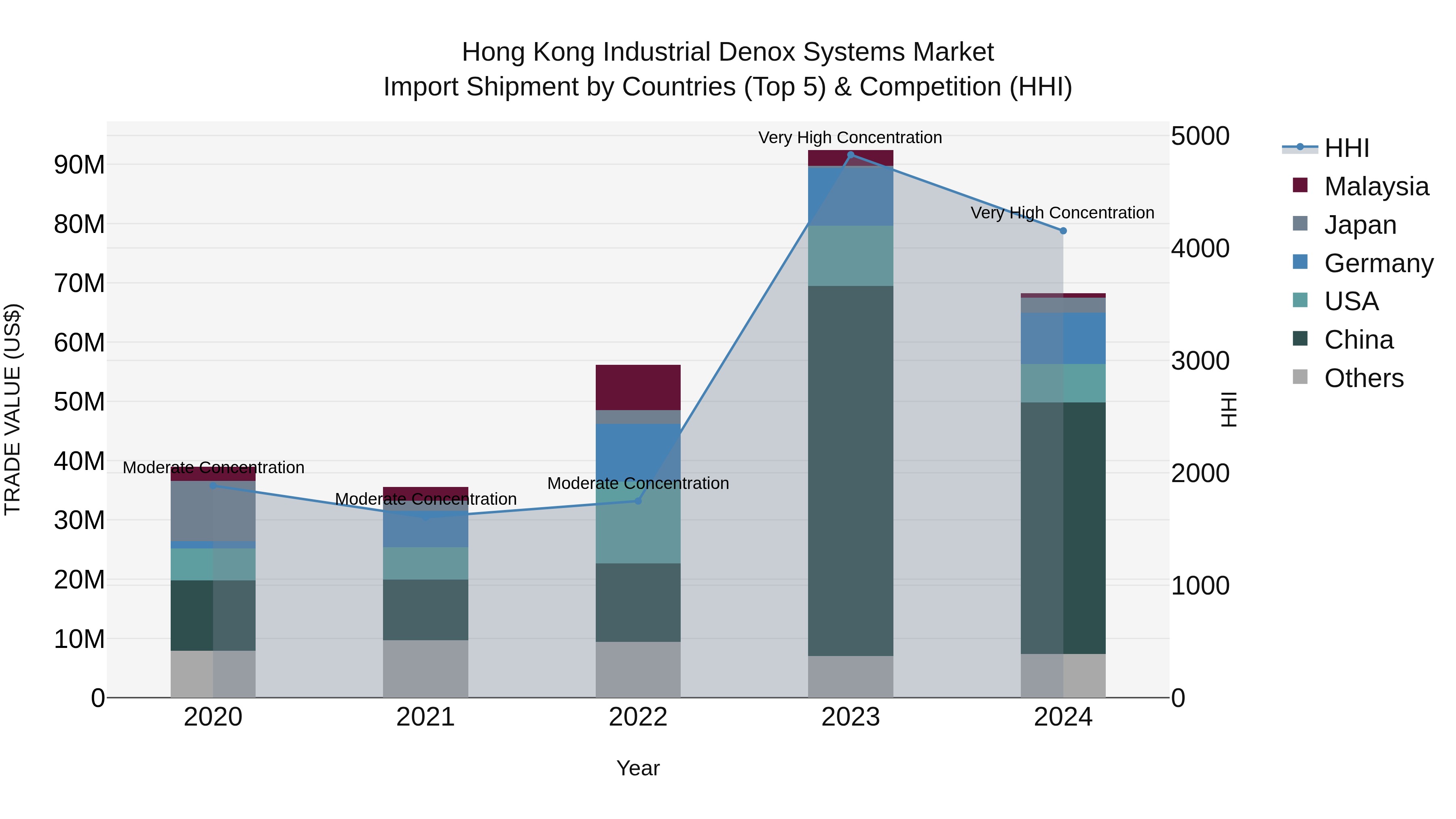Click the 'Moderate Concentration' label above 2020

coord(214,468)
